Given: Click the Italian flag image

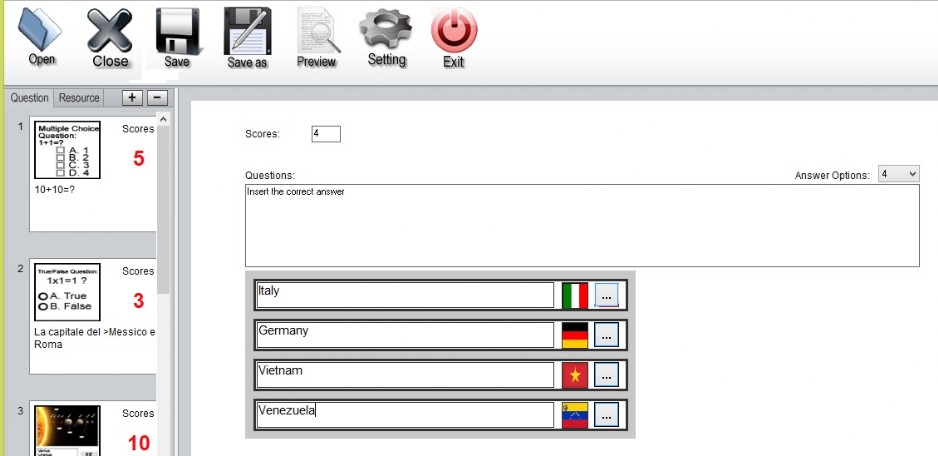Looking at the screenshot, I should click(x=575, y=296).
